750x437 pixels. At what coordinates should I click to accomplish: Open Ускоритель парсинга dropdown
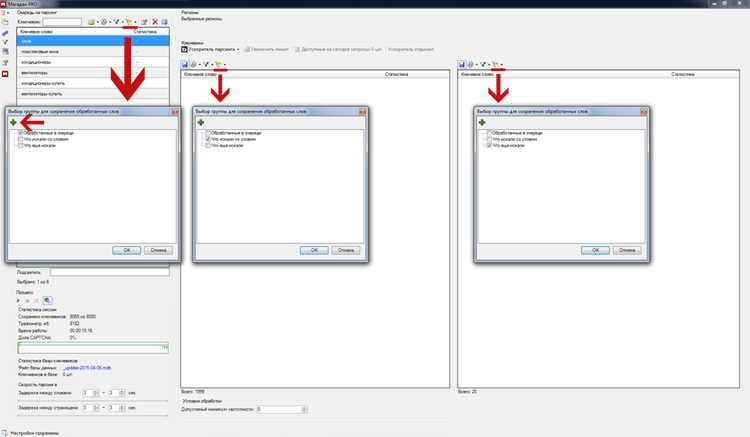click(210, 49)
